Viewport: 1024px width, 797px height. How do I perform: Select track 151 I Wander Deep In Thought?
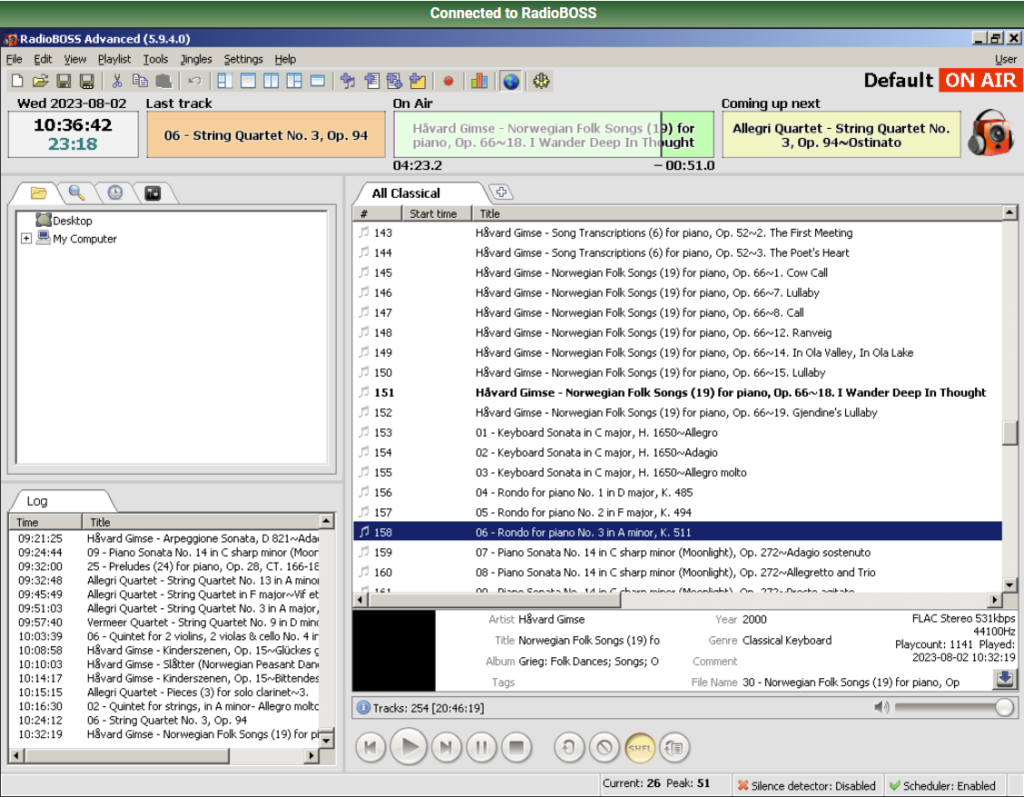click(677, 392)
